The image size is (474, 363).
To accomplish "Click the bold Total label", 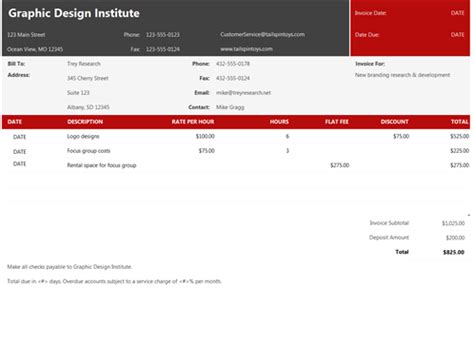I will tap(402, 252).
